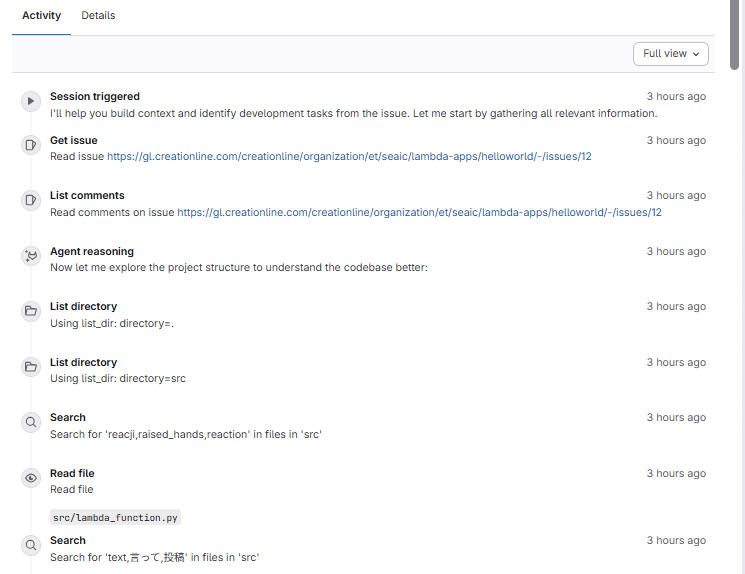Click the Agent reasoning icon
The height and width of the screenshot is (574, 745).
[x=31, y=256]
